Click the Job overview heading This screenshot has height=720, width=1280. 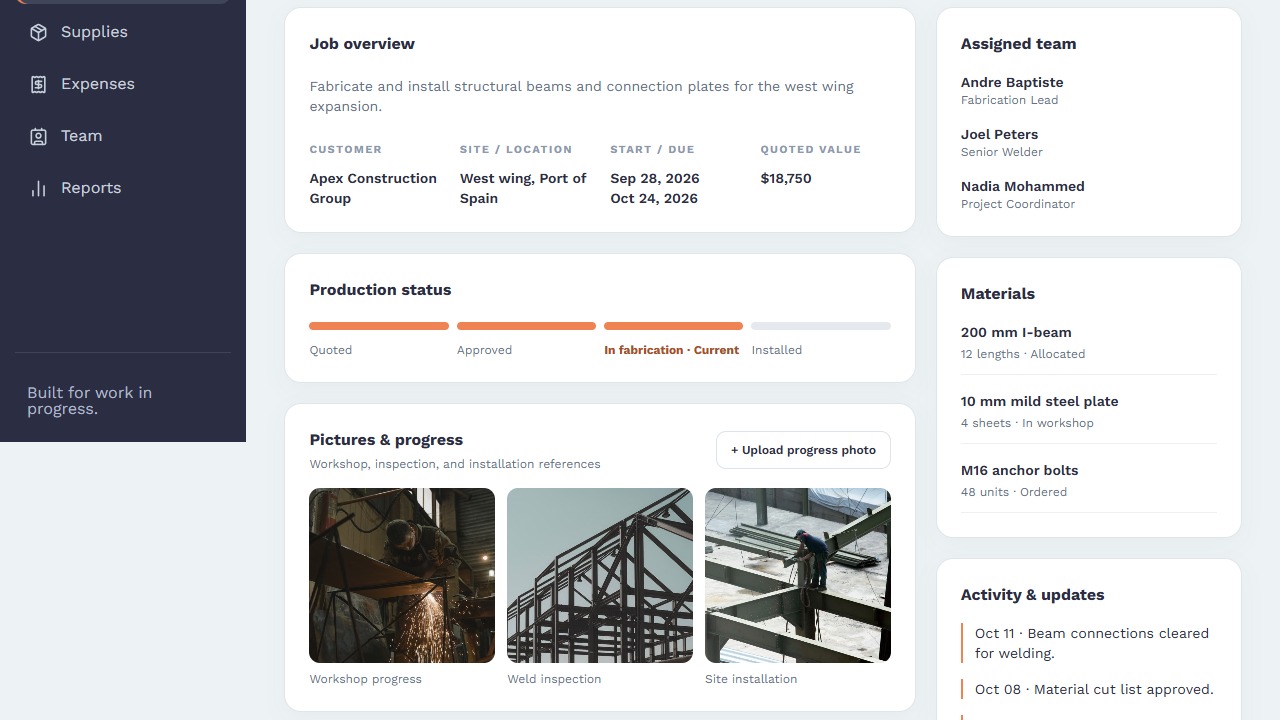(x=362, y=44)
